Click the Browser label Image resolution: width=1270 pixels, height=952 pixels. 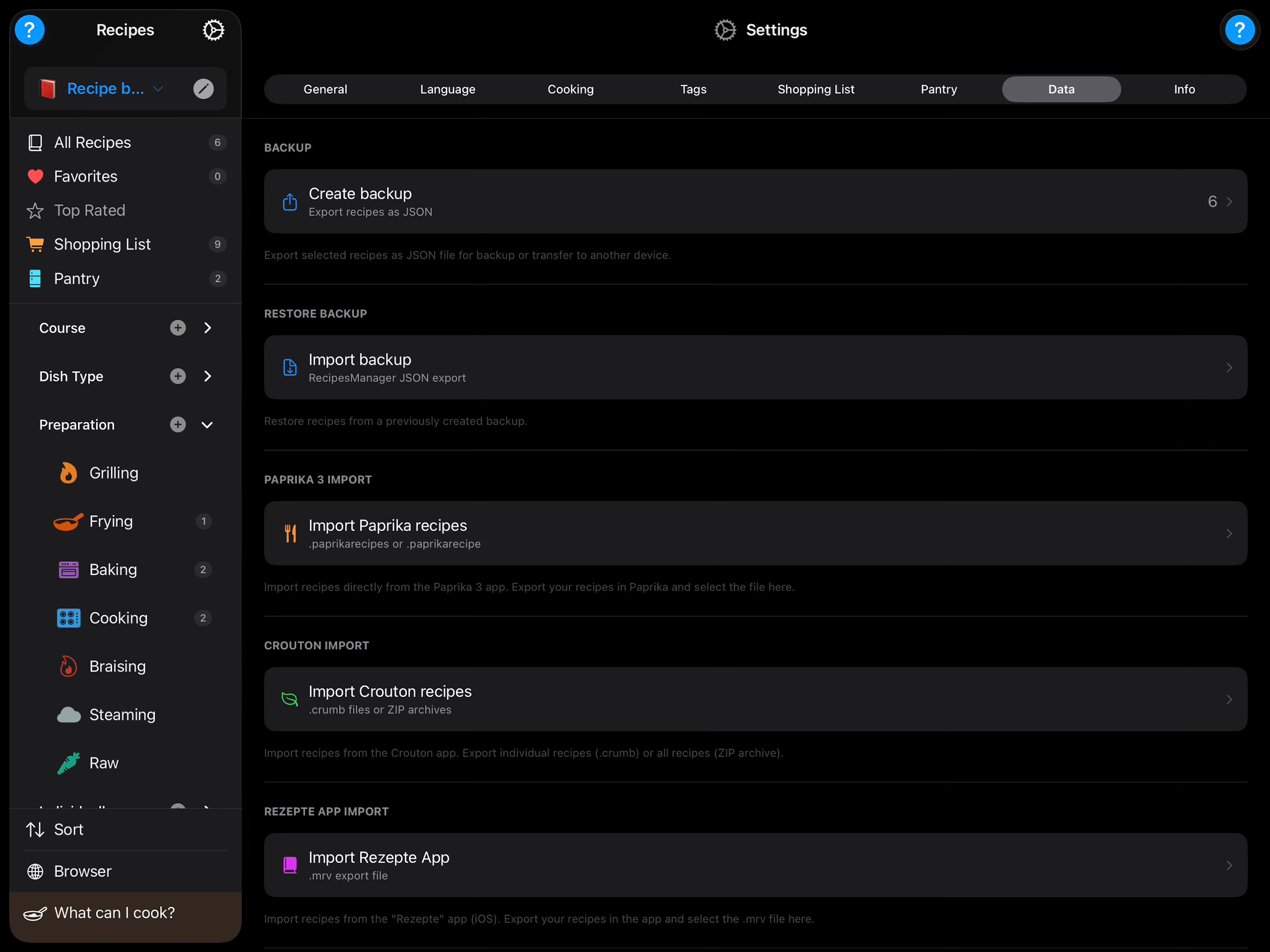(x=83, y=872)
